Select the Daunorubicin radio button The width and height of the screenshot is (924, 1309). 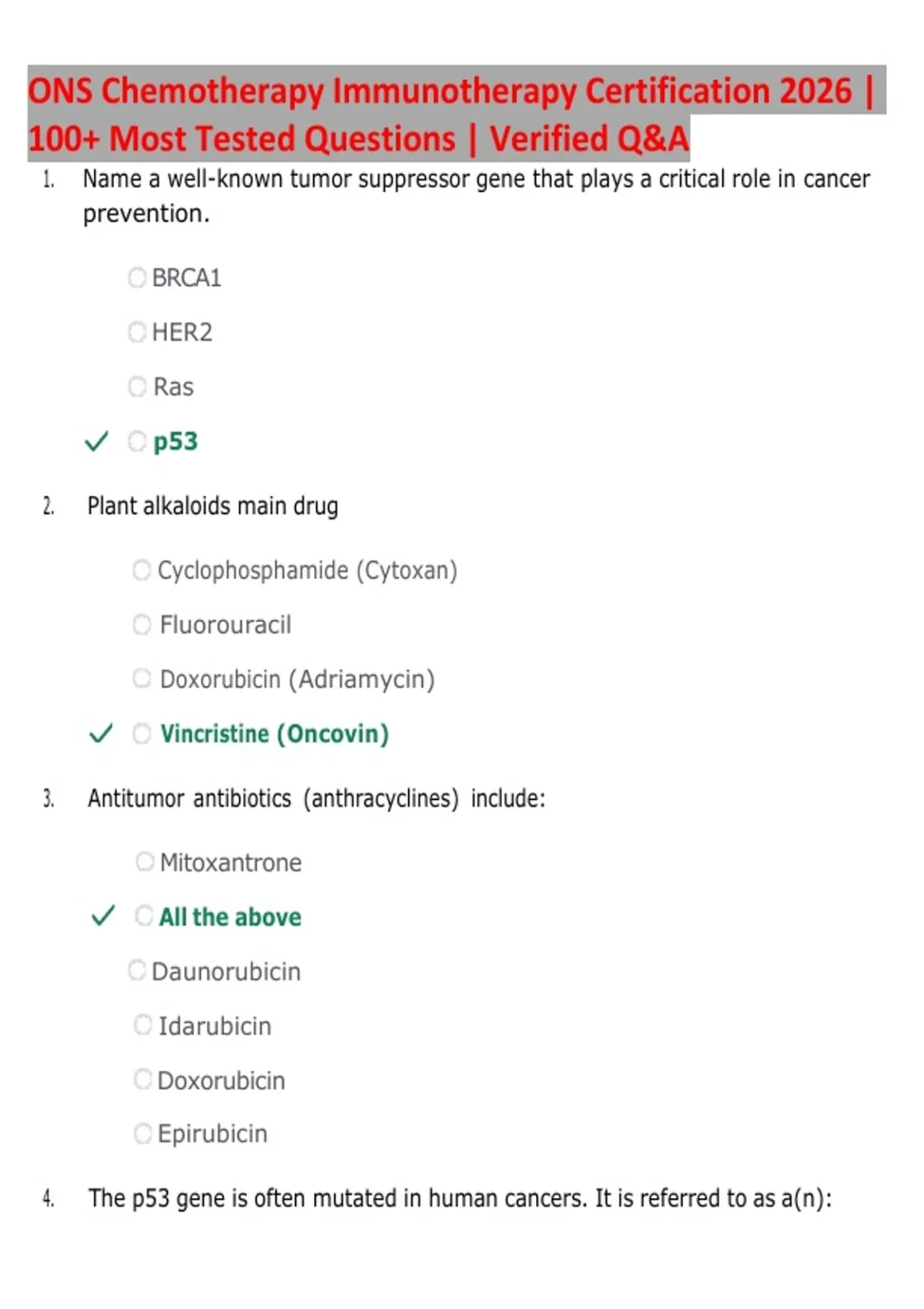(137, 970)
